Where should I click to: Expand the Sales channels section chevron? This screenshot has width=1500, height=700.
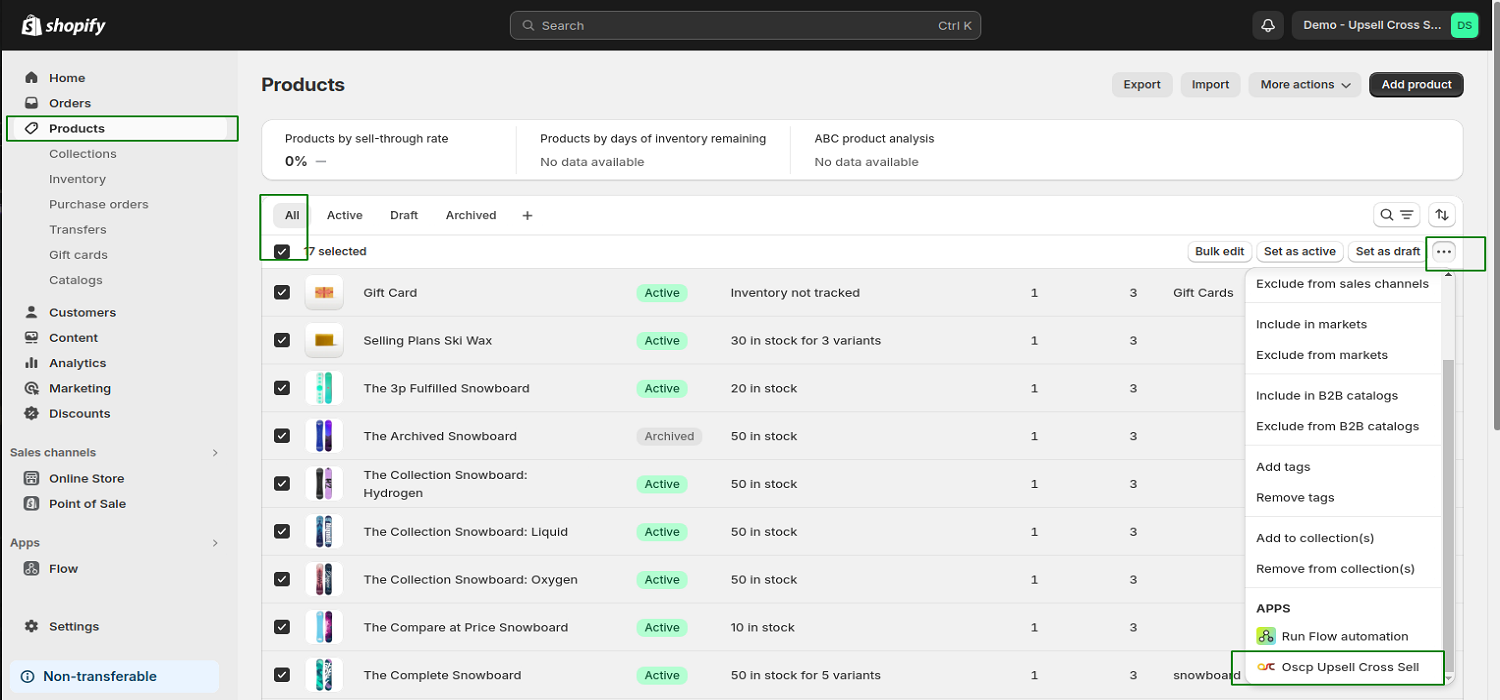tap(215, 453)
